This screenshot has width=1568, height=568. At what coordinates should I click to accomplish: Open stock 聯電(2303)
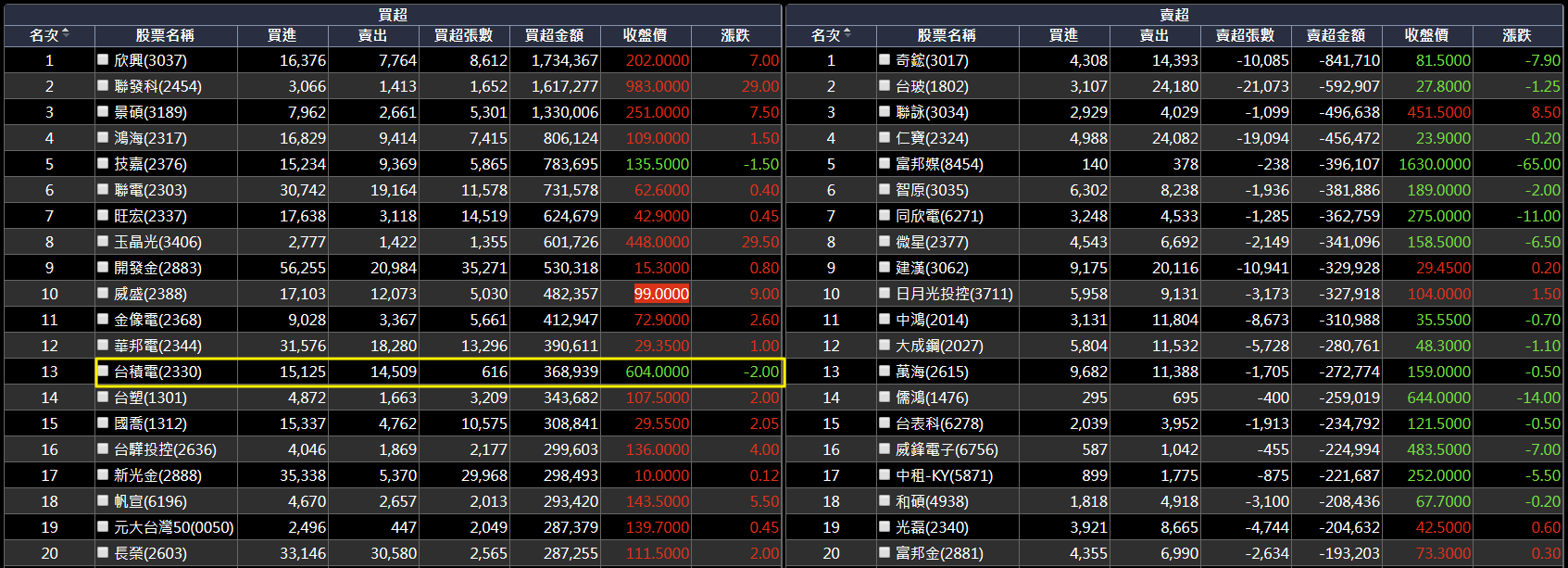[150, 190]
